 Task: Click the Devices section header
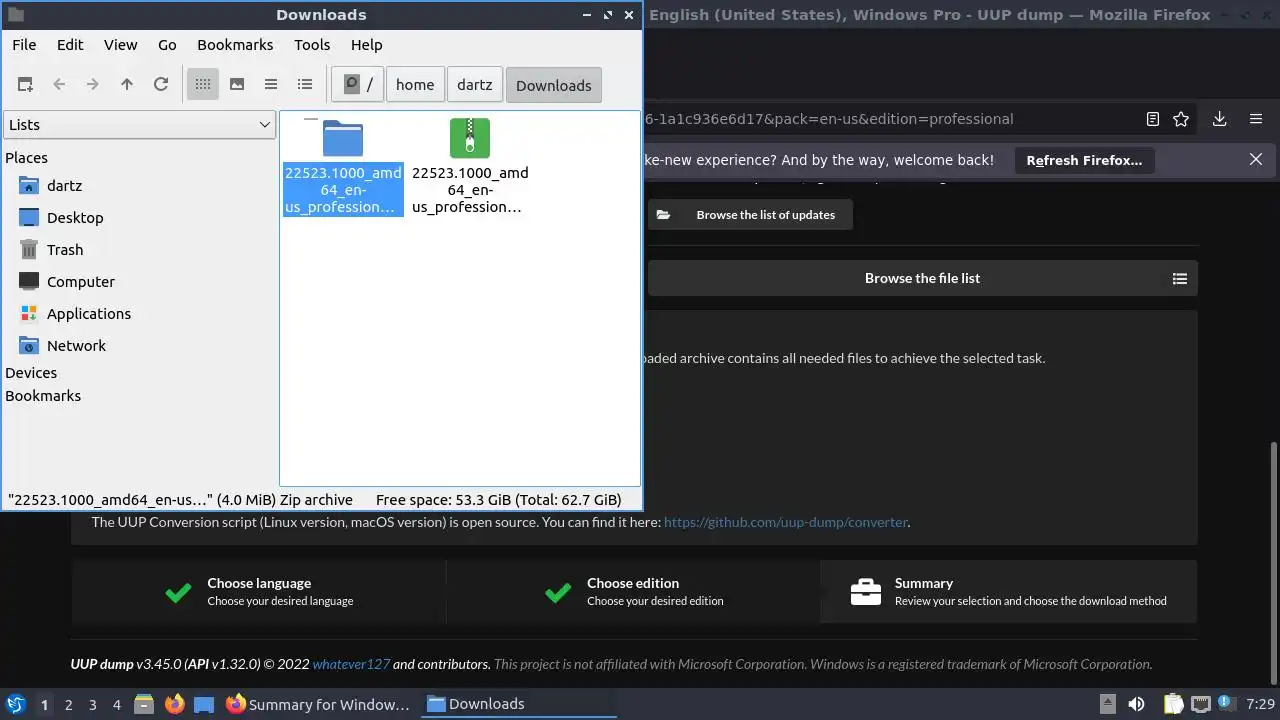[x=31, y=373]
